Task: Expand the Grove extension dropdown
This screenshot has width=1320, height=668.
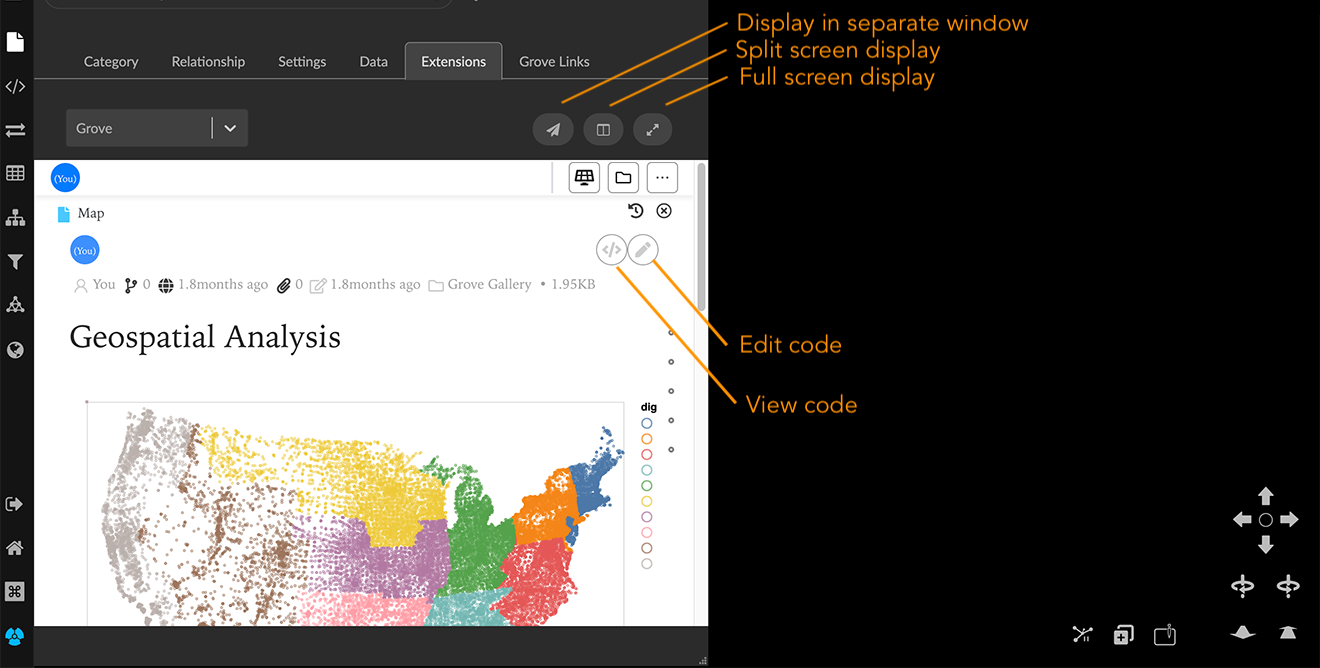Action: click(230, 128)
